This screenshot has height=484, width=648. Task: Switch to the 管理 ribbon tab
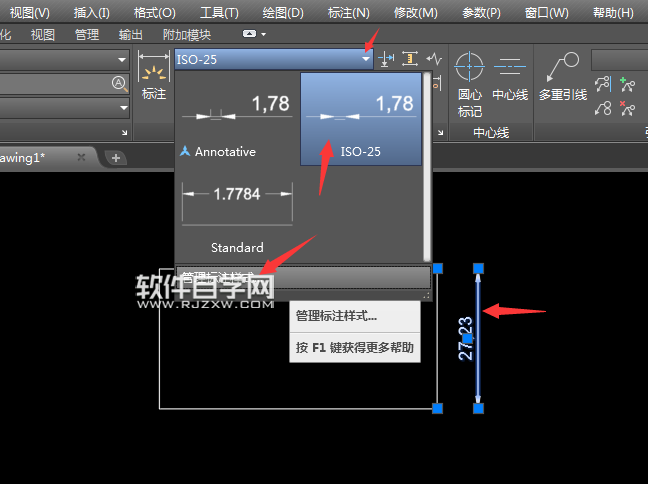click(87, 35)
